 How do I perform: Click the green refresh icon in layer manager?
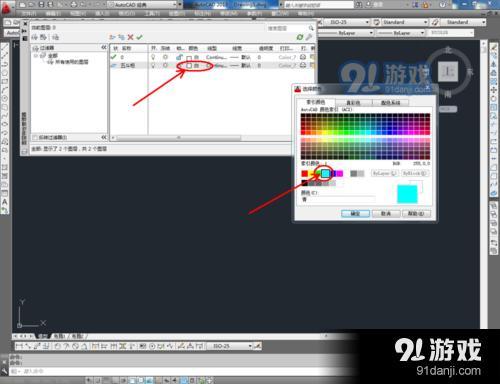(300, 37)
